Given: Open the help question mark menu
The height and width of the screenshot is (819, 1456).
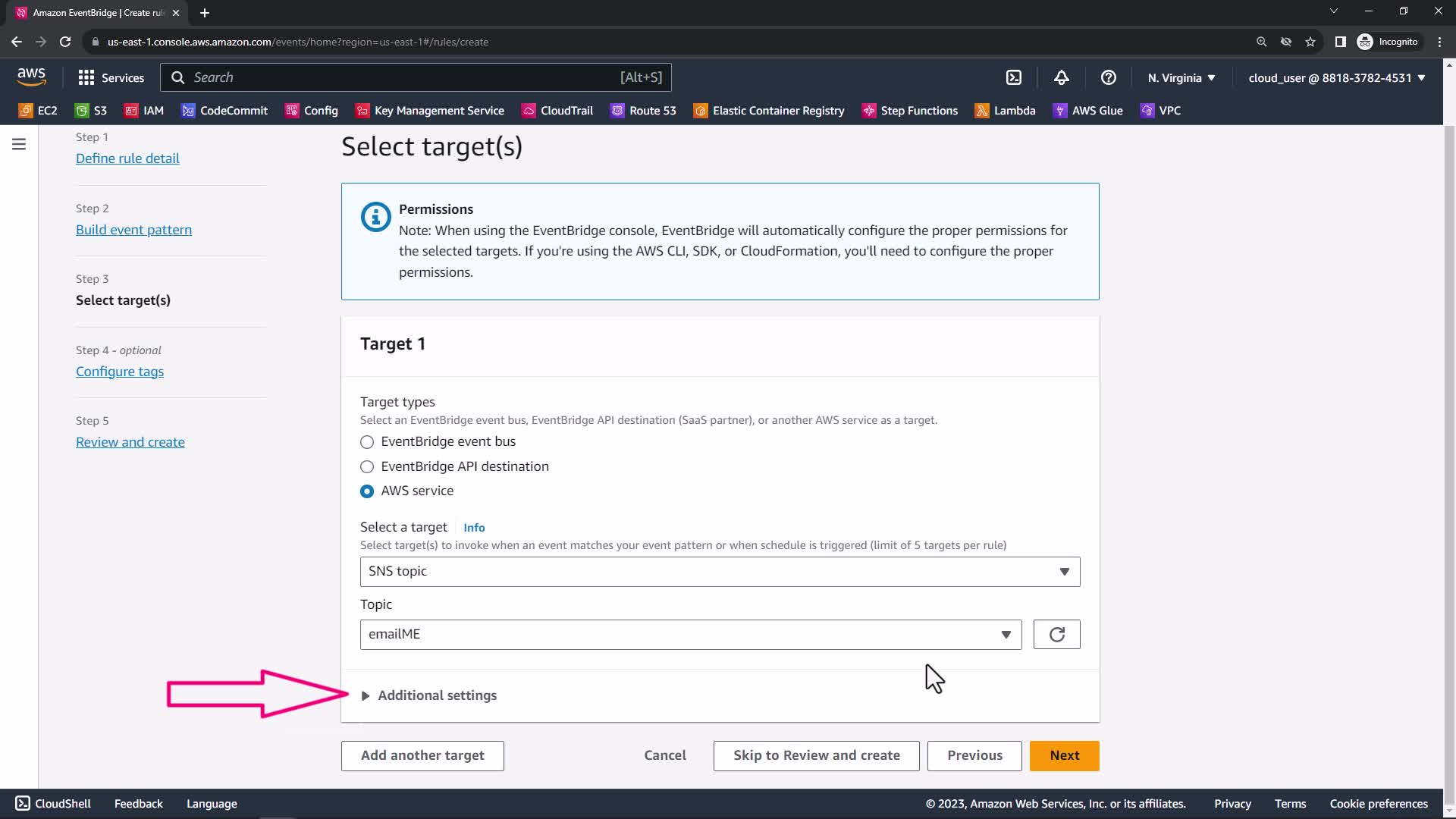Looking at the screenshot, I should click(1108, 77).
